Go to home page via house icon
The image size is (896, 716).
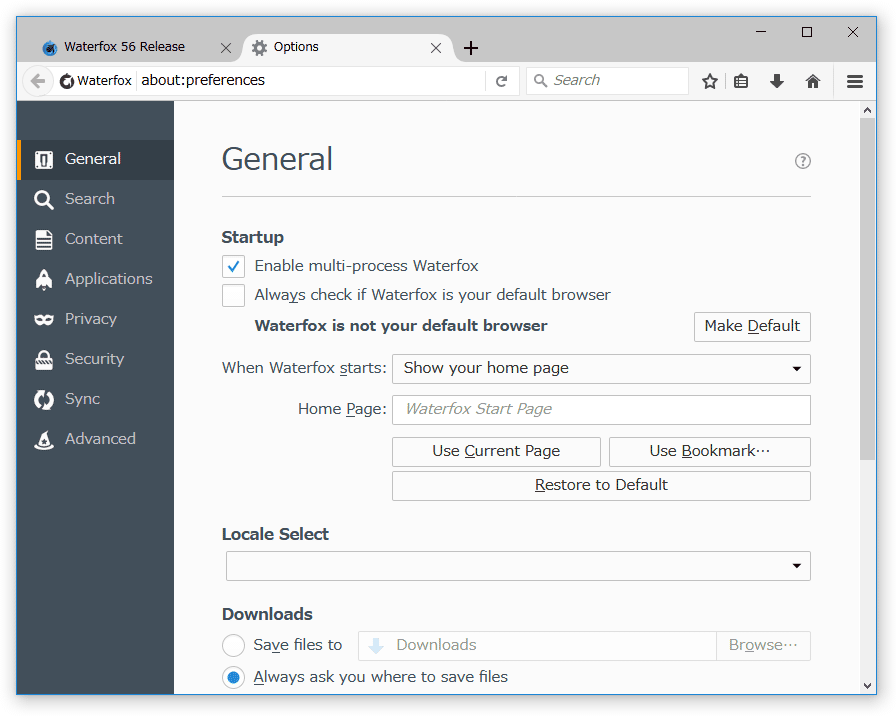tap(813, 81)
